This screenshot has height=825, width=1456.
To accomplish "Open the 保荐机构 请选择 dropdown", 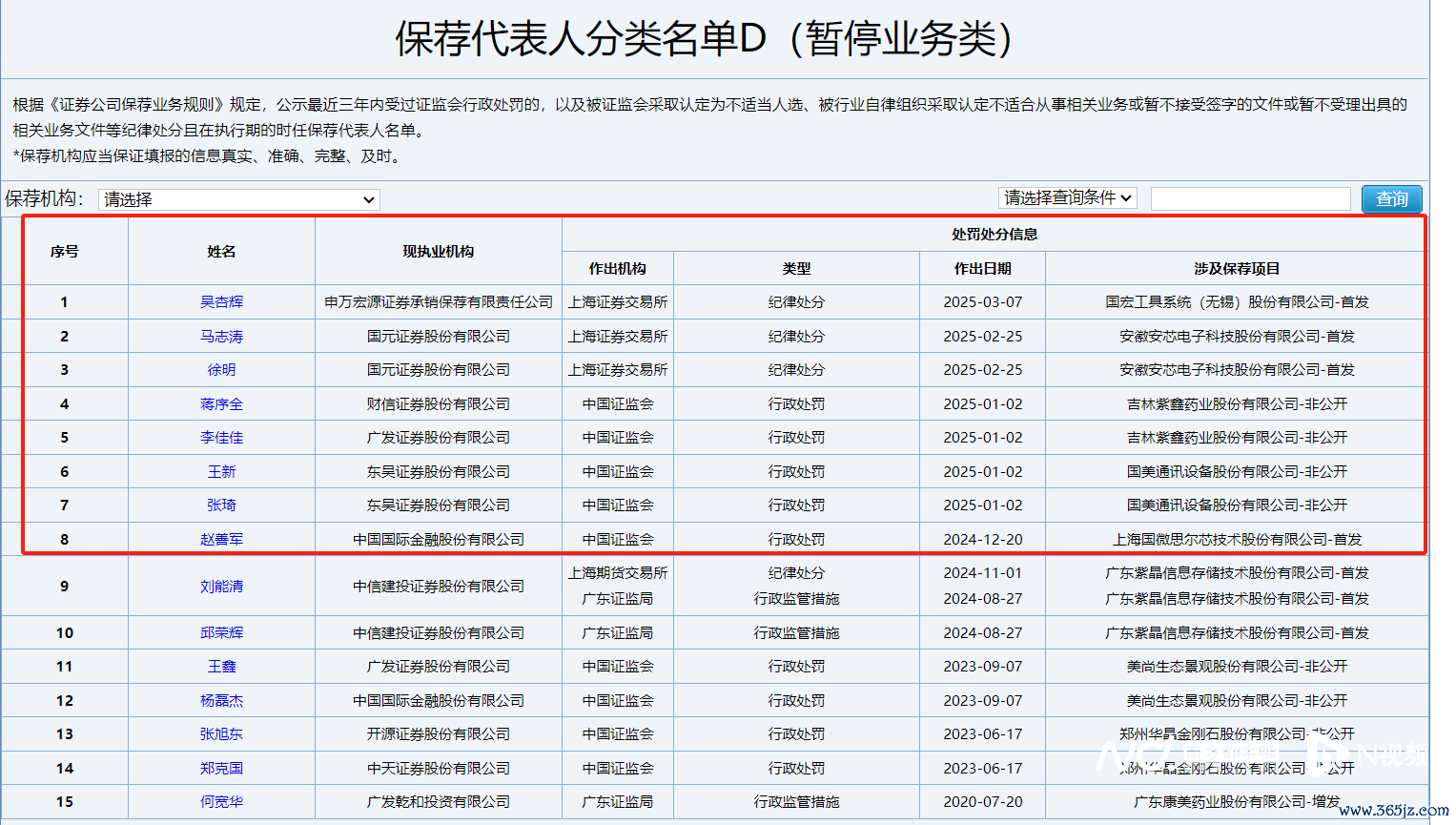I will coord(238,199).
